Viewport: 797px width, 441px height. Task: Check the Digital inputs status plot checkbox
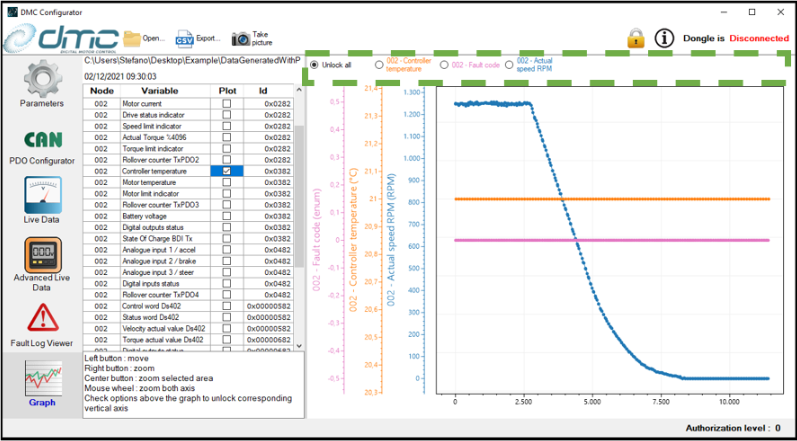click(227, 284)
